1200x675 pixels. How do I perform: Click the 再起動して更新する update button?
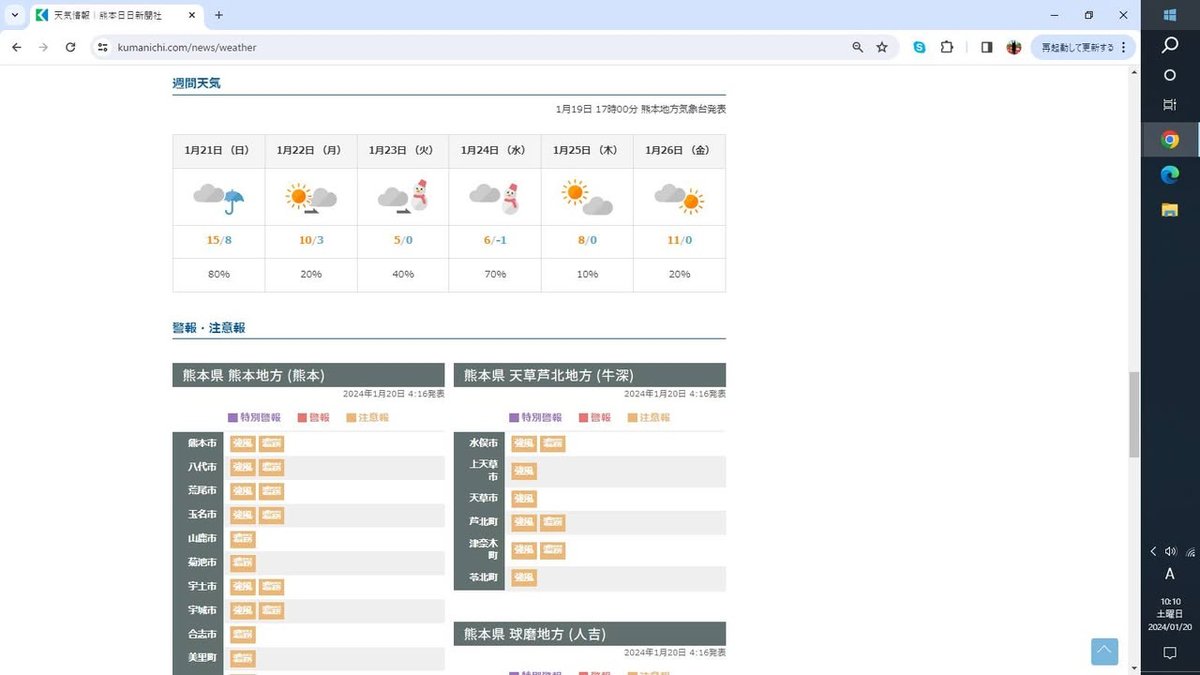(1077, 47)
